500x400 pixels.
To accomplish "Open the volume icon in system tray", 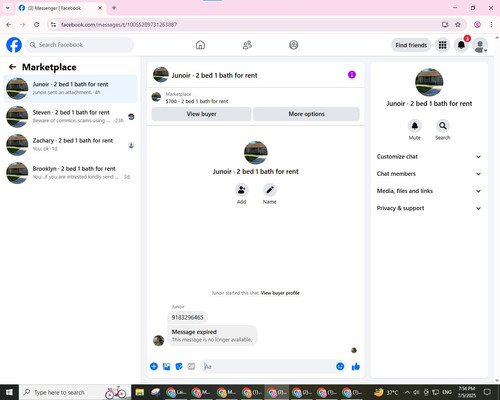I will coord(417,392).
